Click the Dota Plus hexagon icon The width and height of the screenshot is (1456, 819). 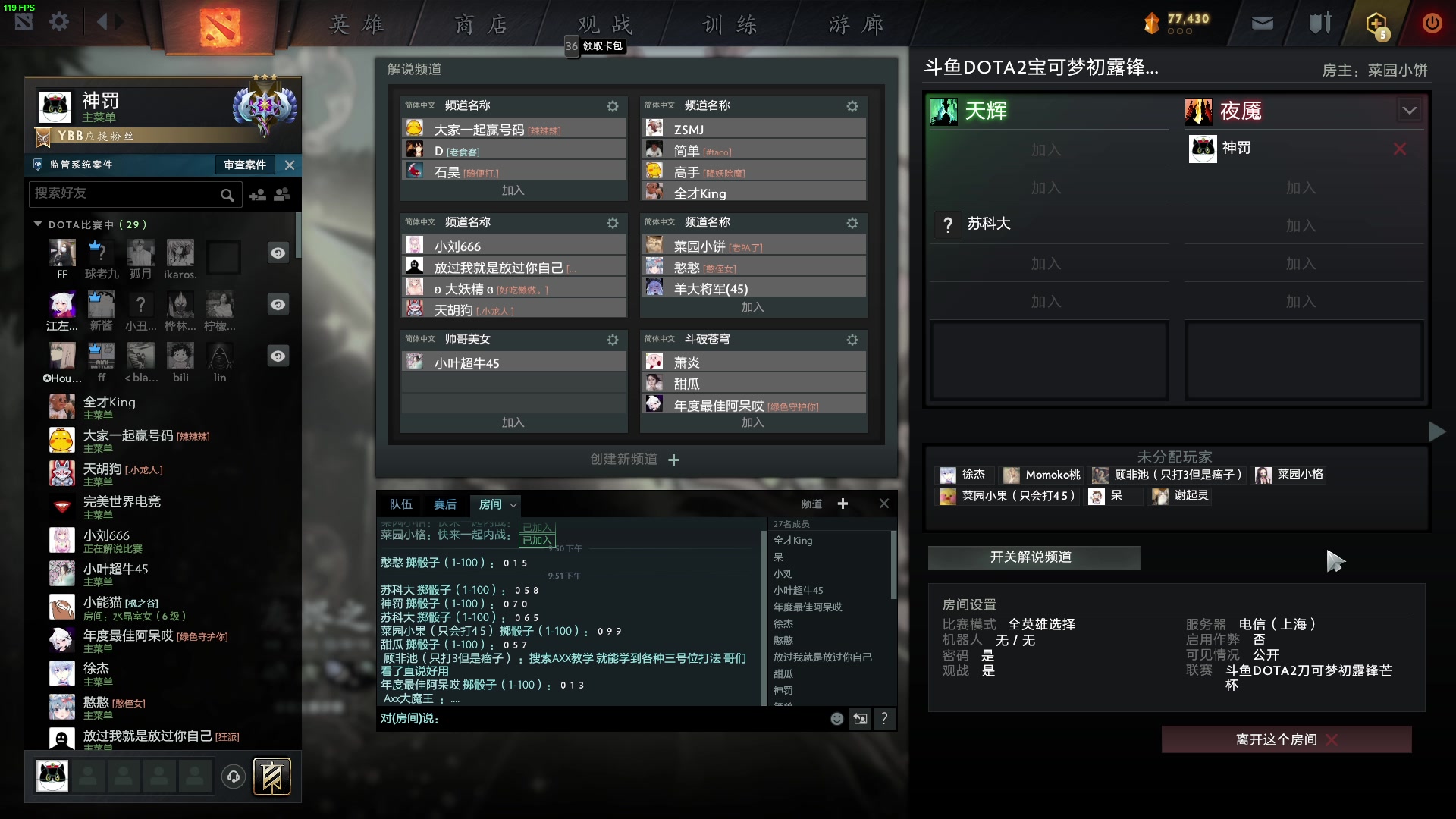1376,24
